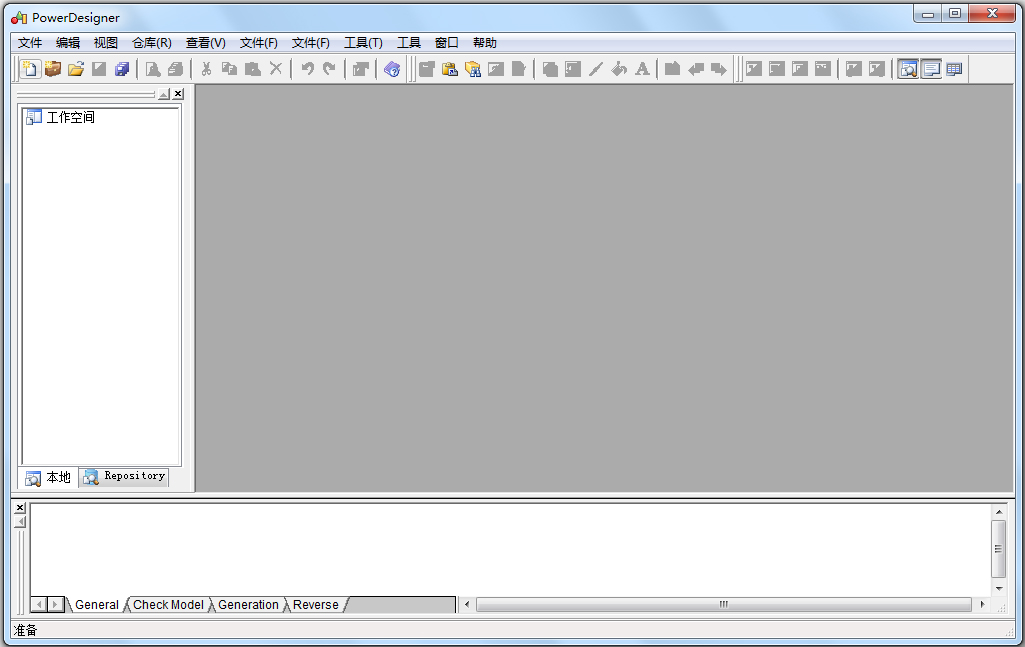Image resolution: width=1025 pixels, height=647 pixels.
Task: Close the browser panel with its X
Action: (178, 94)
